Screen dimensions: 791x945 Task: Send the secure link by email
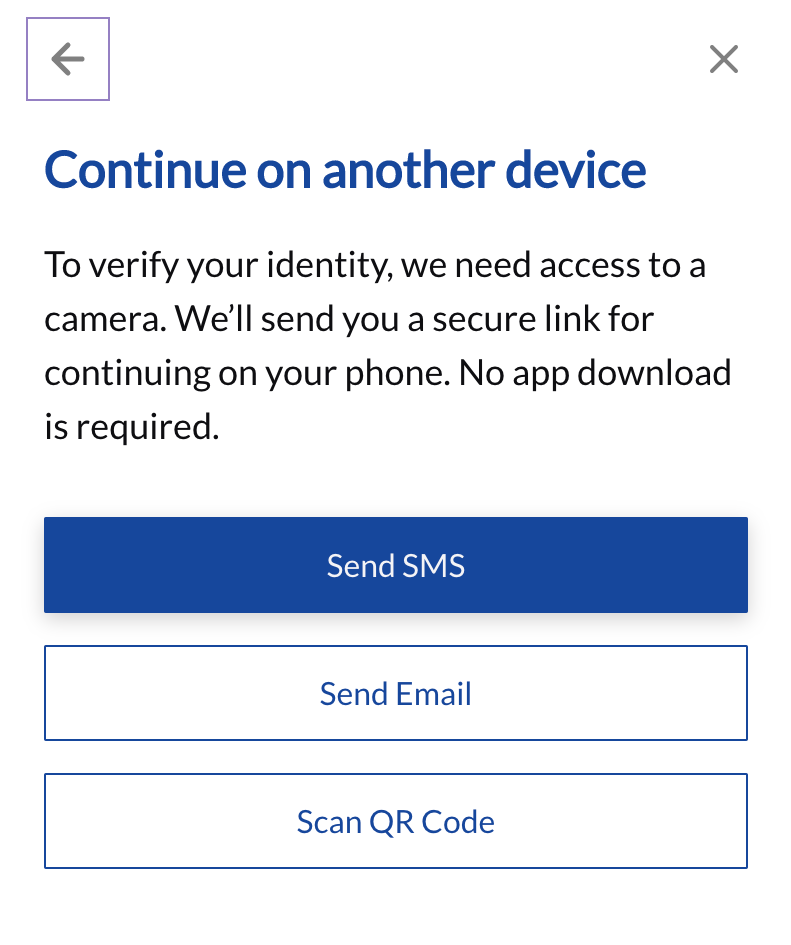[x=396, y=693]
